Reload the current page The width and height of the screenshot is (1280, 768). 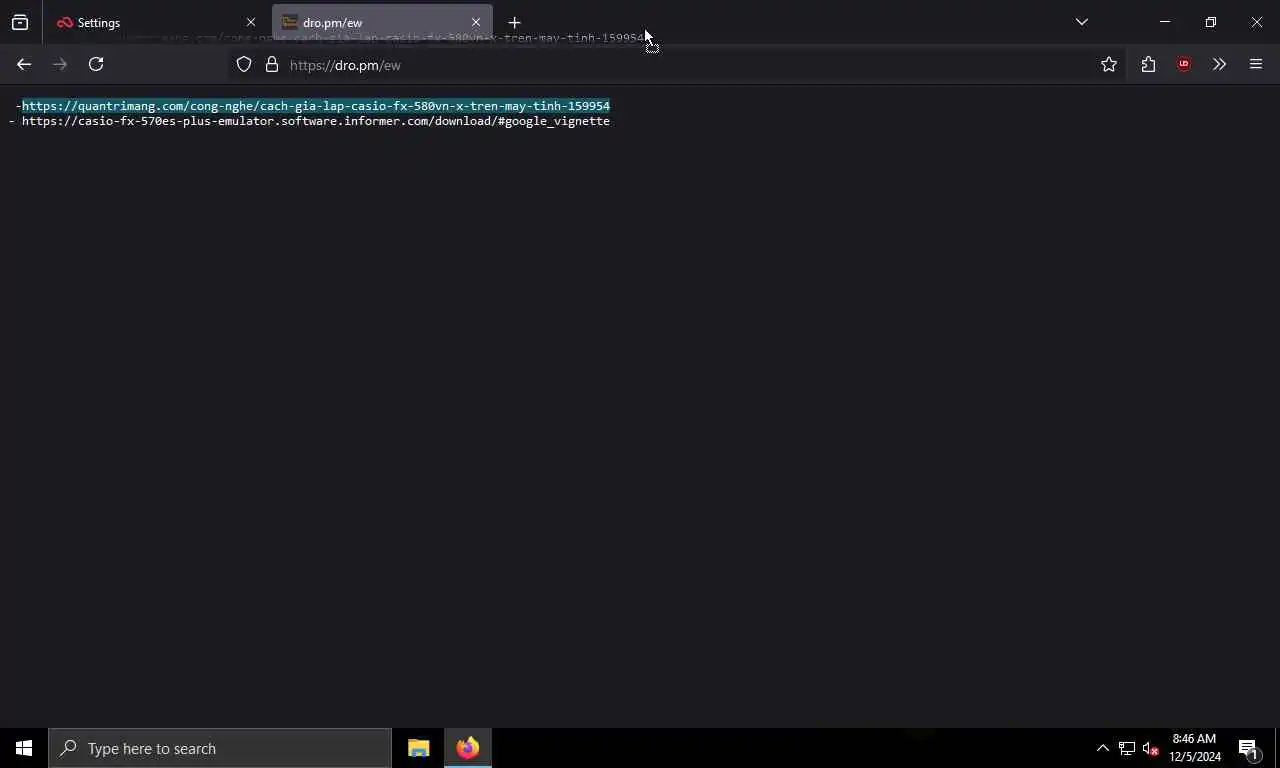click(x=96, y=64)
